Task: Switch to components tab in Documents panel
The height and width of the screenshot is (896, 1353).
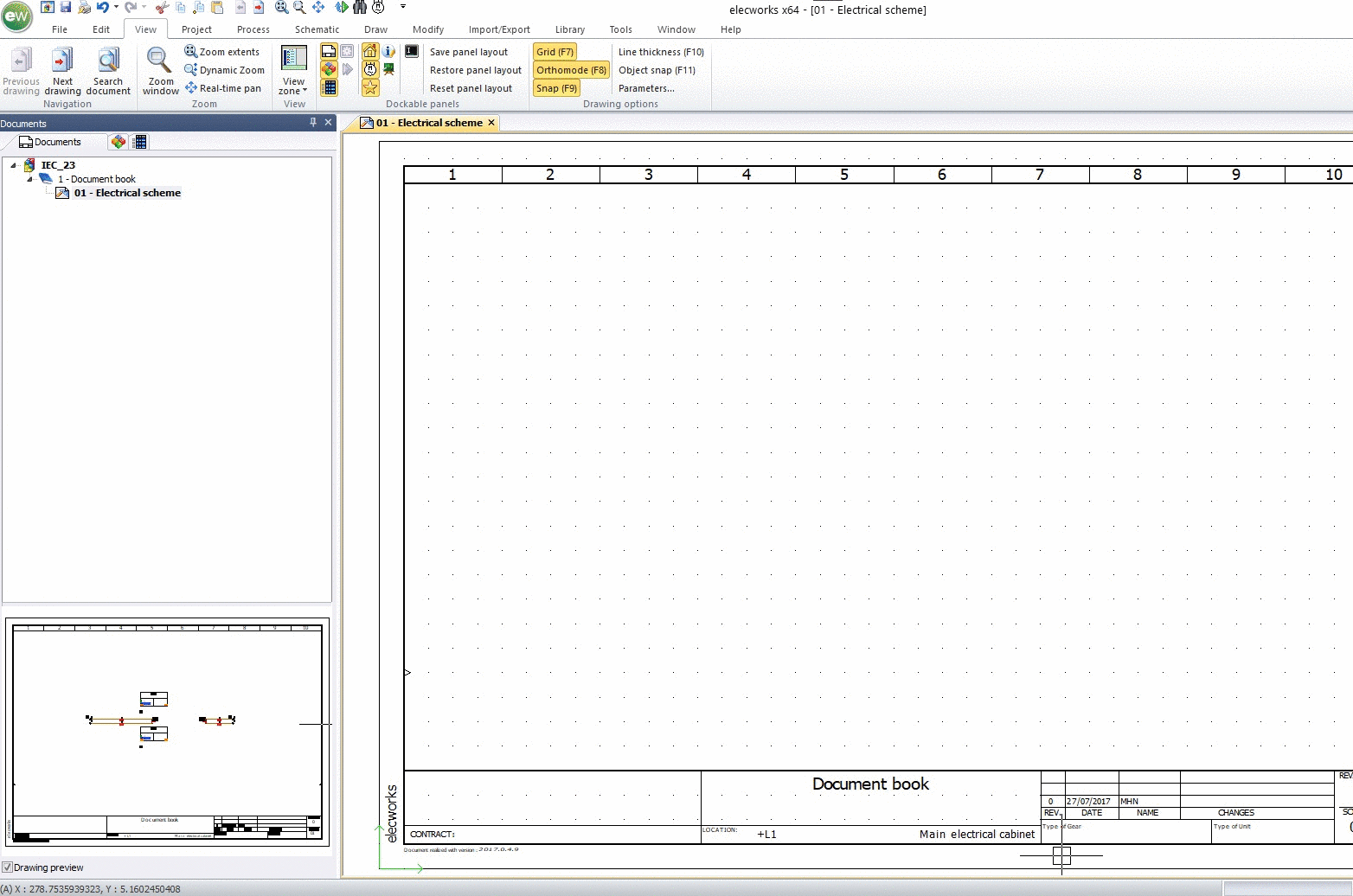Action: click(119, 142)
